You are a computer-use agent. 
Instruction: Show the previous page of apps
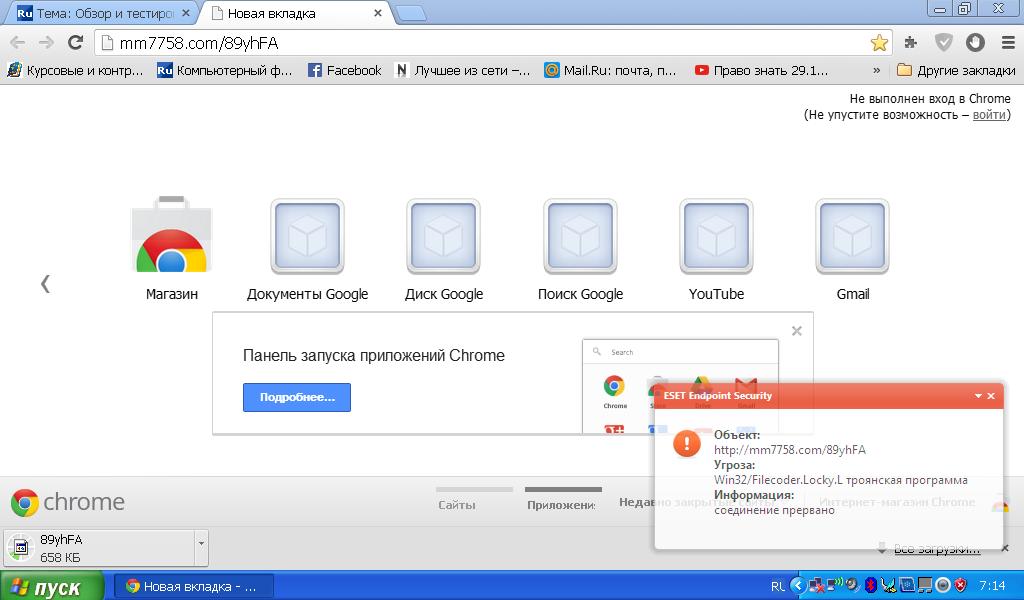point(45,283)
